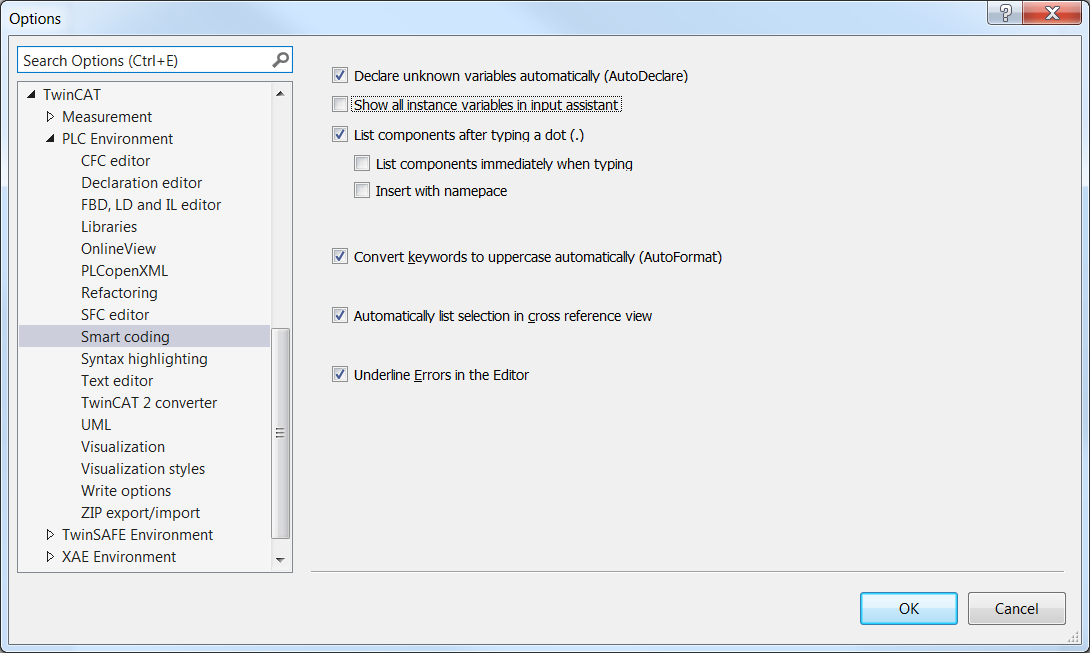Toggle List components after typing a dot
This screenshot has width=1090, height=653.
340,134
